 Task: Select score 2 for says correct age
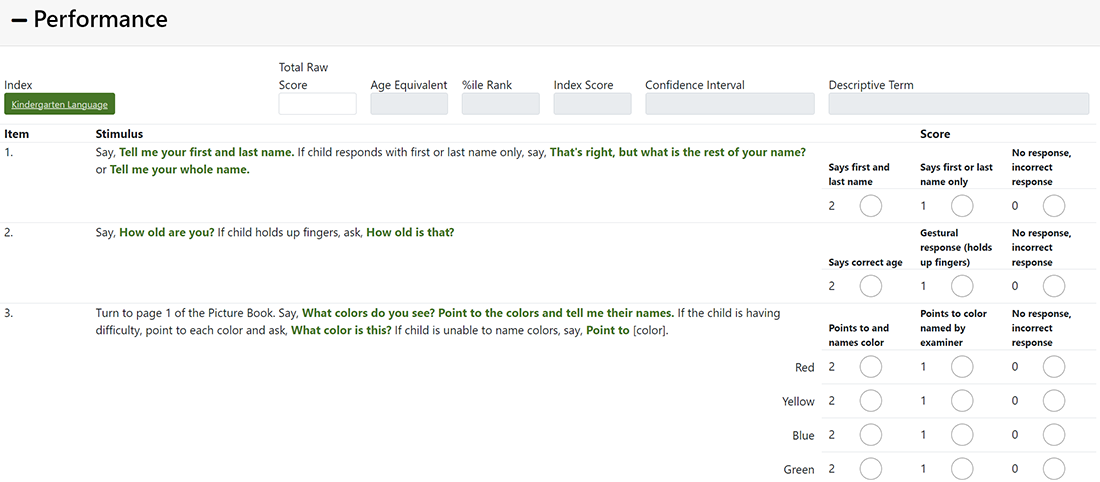pyautogui.click(x=871, y=287)
